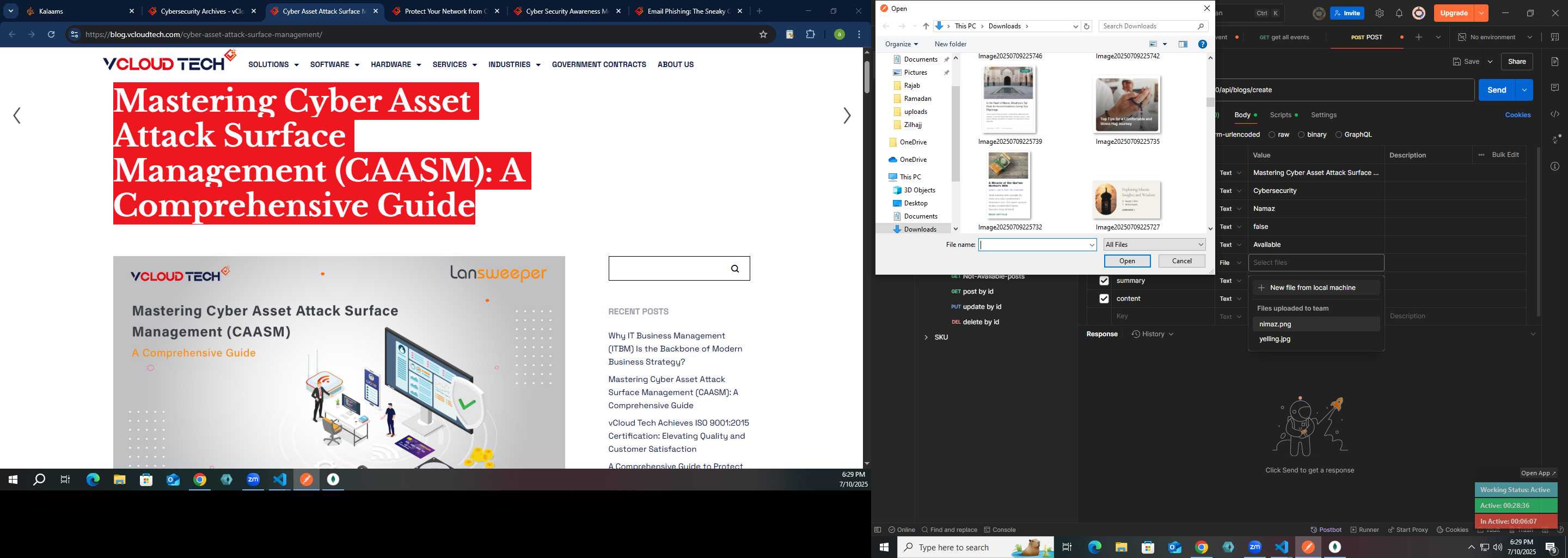Open the HARDWARE menu on vCloud Tech site
Image resolution: width=1568 pixels, height=558 pixels.
tap(396, 64)
